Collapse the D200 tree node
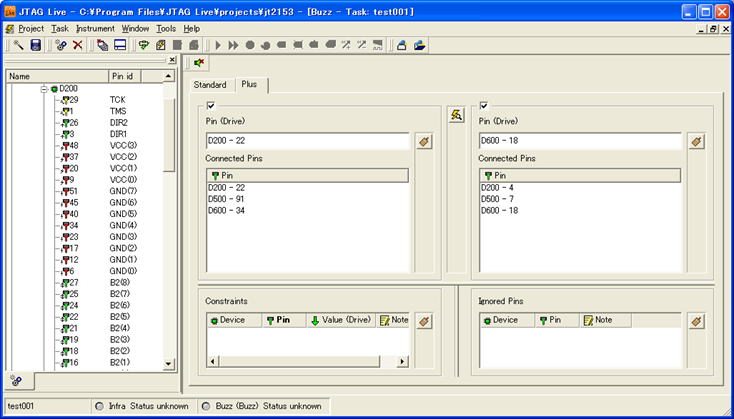734x419 pixels. click(x=44, y=88)
